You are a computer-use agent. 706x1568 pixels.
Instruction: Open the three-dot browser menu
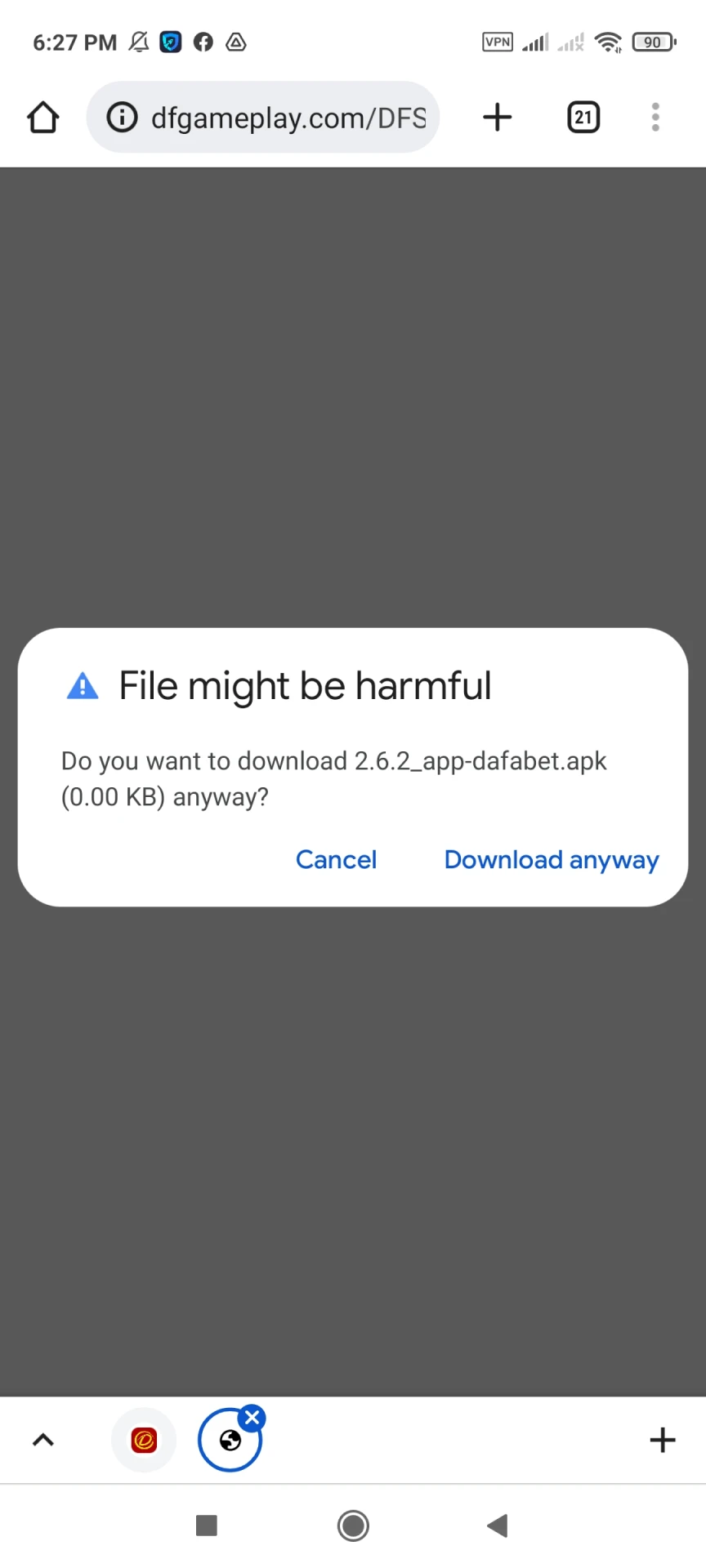click(655, 118)
